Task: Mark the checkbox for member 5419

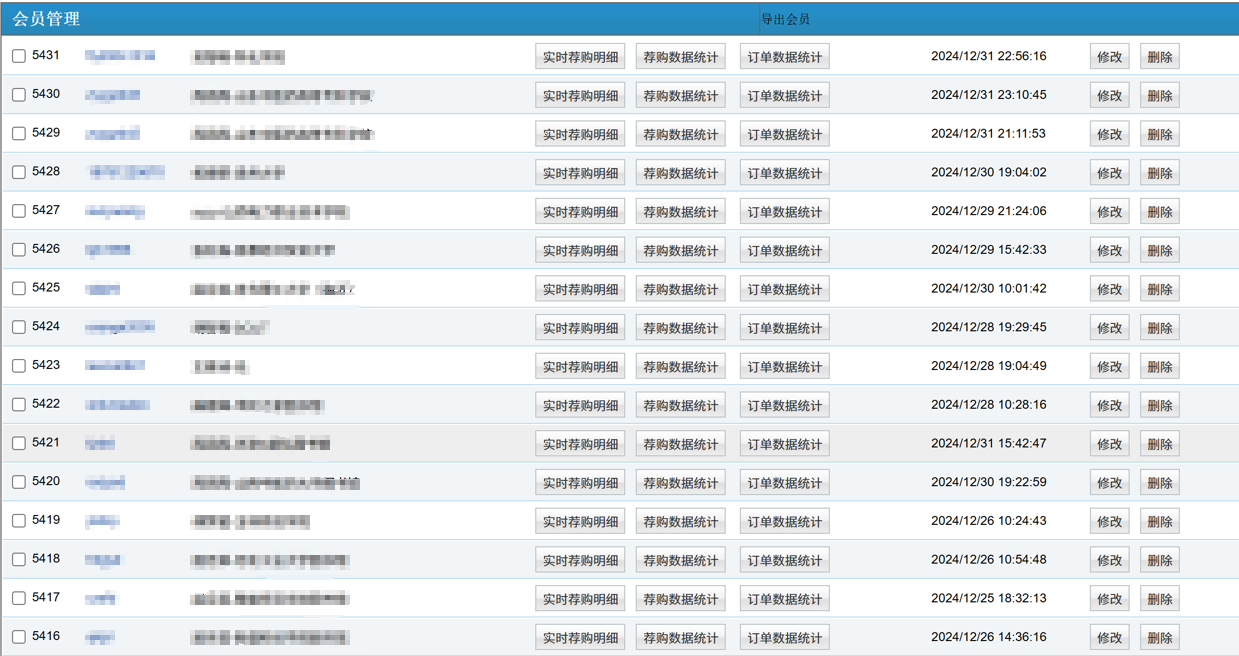Action: pos(19,521)
